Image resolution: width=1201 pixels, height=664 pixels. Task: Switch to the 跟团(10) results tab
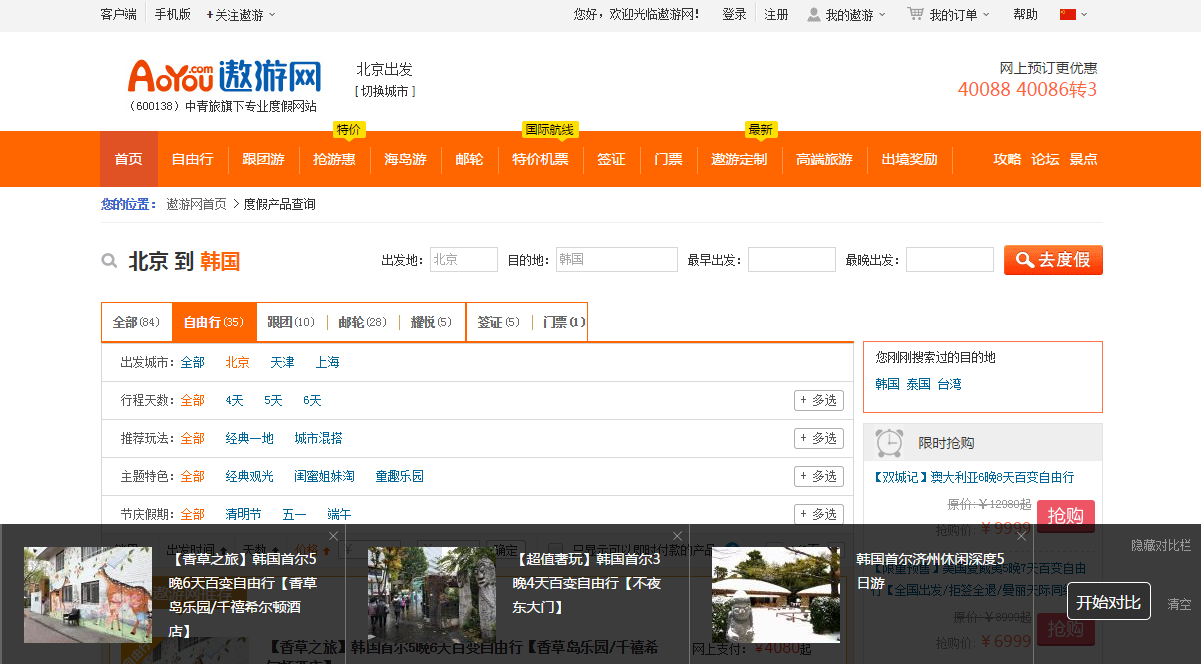(x=291, y=322)
